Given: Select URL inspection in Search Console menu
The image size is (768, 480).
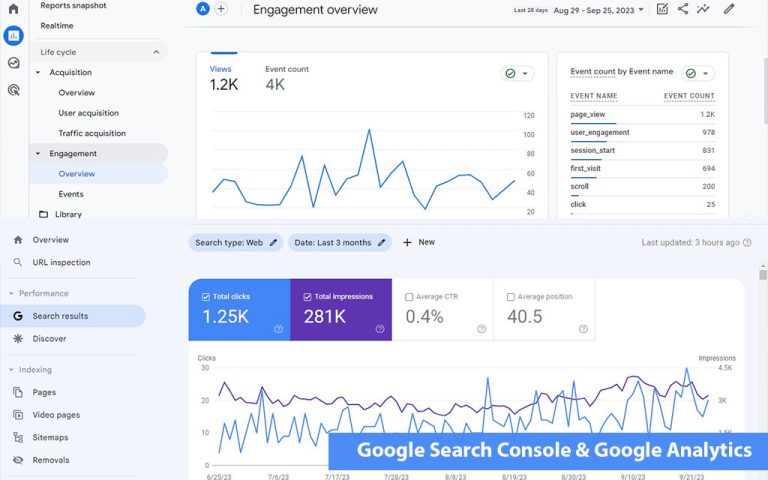Looking at the screenshot, I should pyautogui.click(x=61, y=263).
